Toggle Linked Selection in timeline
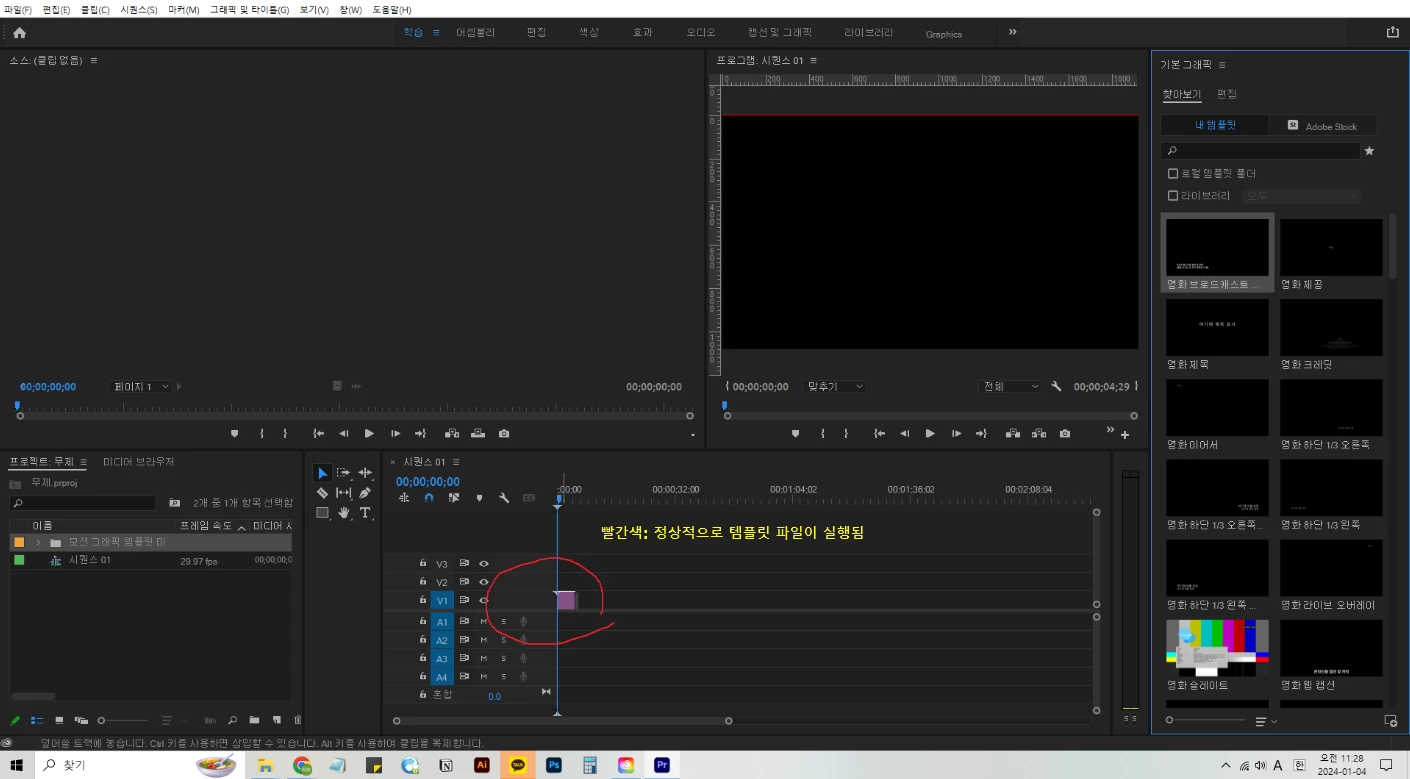Image resolution: width=1410 pixels, height=779 pixels. click(x=454, y=498)
